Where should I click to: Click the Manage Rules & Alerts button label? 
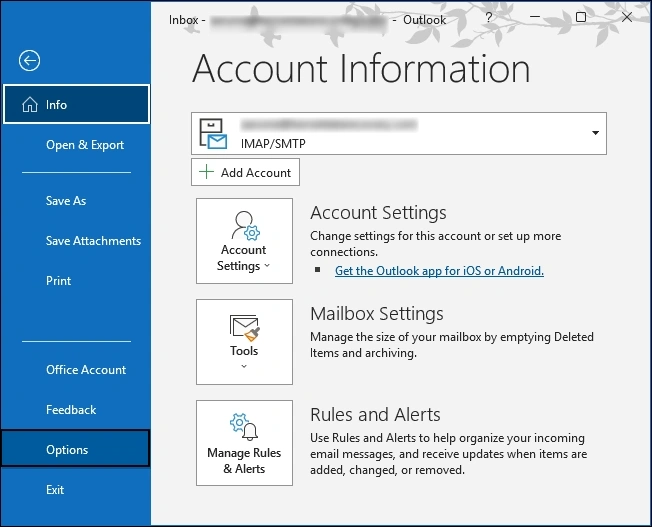244,460
